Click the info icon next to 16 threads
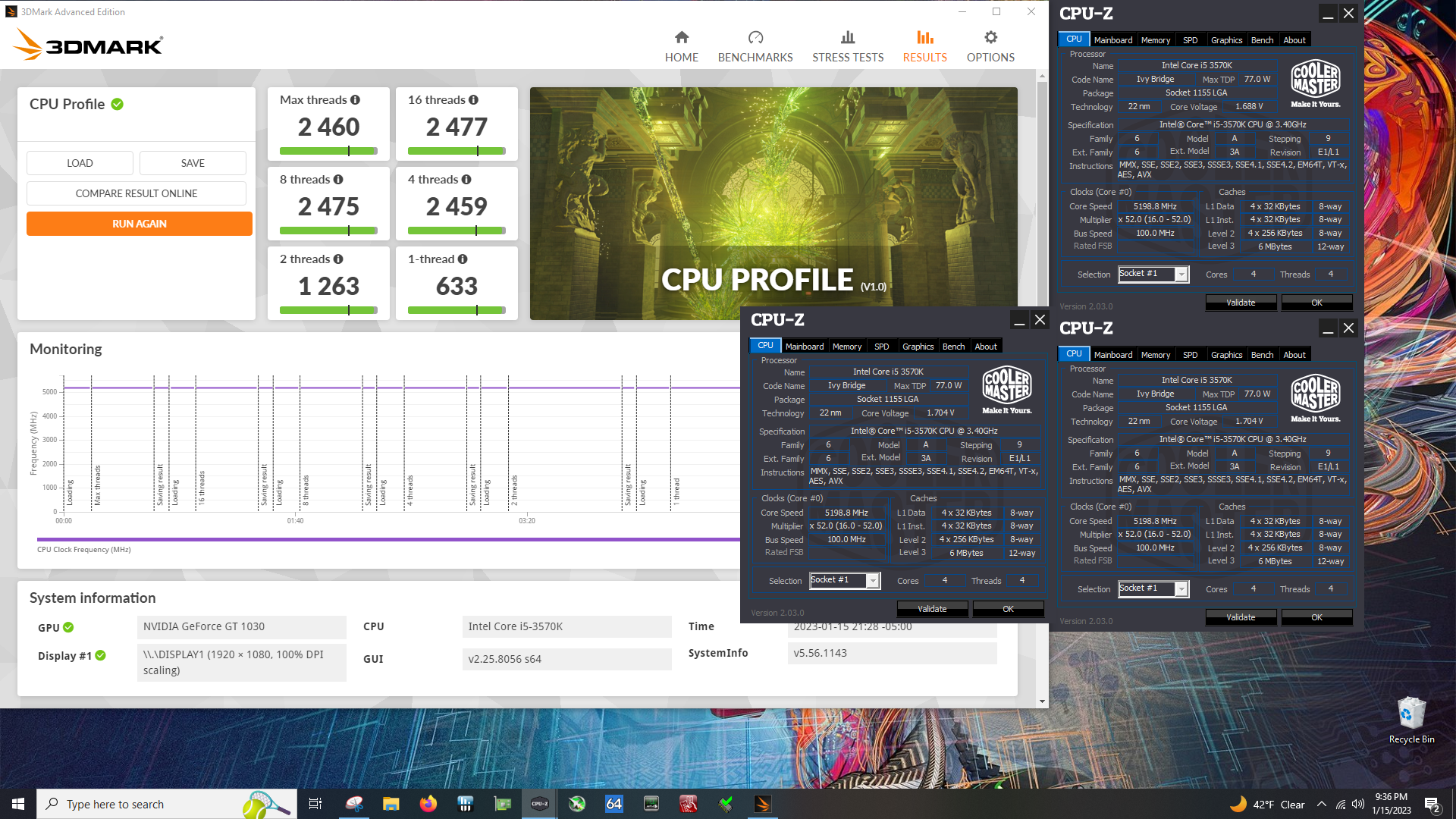The width and height of the screenshot is (1456, 819). 473,100
